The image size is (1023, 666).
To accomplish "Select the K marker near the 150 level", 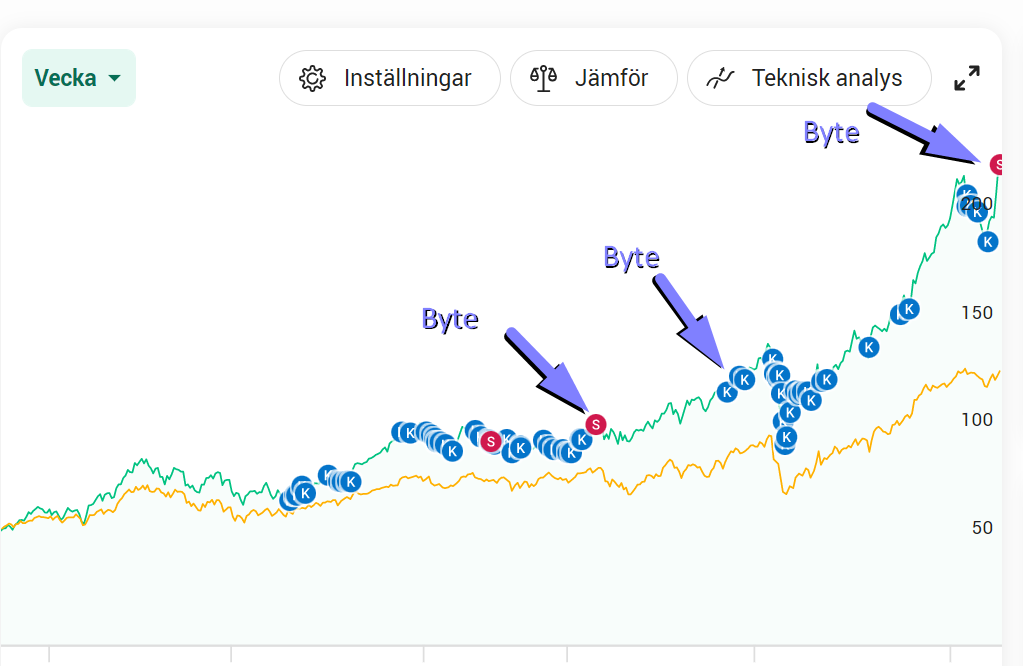I will point(909,309).
